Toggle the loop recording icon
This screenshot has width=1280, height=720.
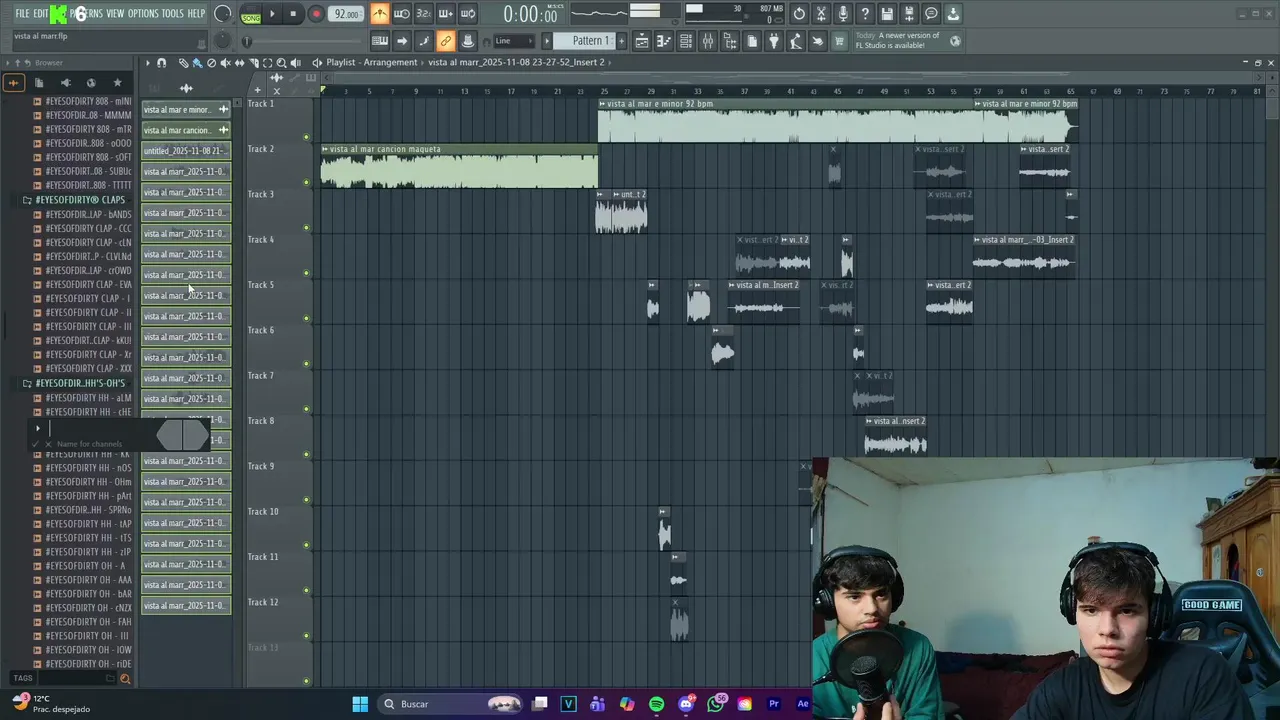[468, 14]
